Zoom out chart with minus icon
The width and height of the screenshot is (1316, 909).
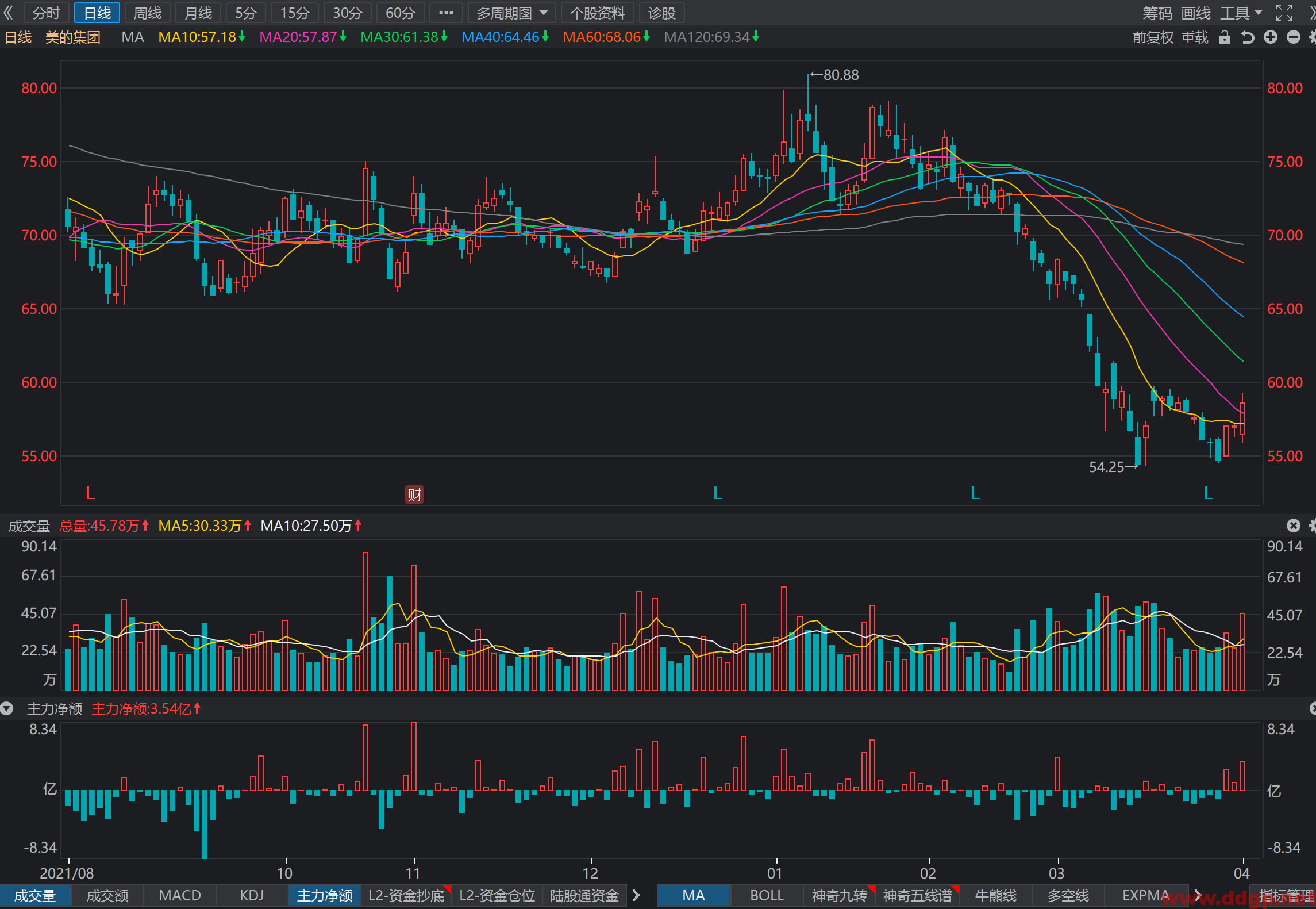point(1294,37)
